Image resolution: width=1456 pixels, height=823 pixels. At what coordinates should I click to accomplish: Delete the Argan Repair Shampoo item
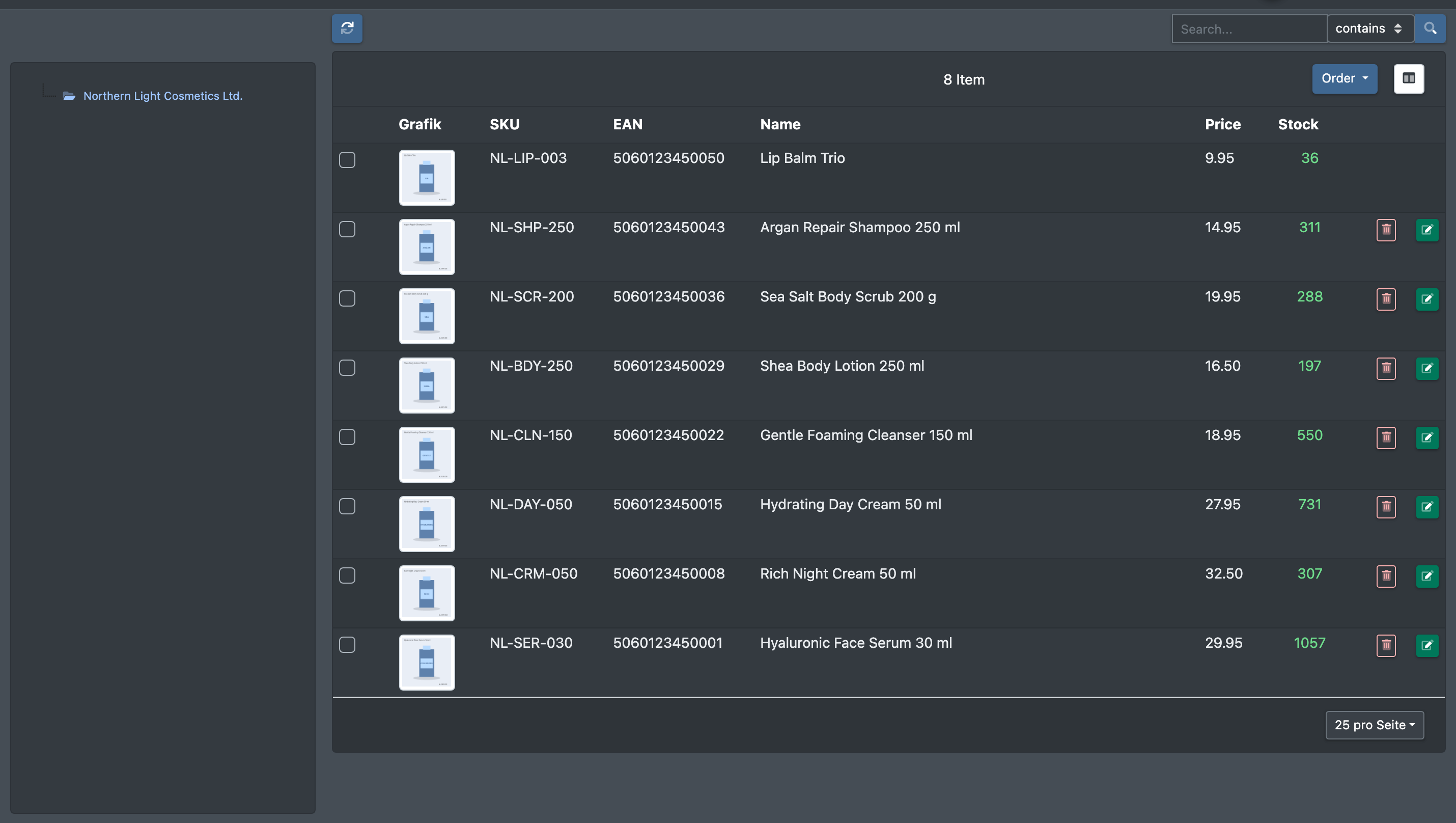(x=1386, y=230)
